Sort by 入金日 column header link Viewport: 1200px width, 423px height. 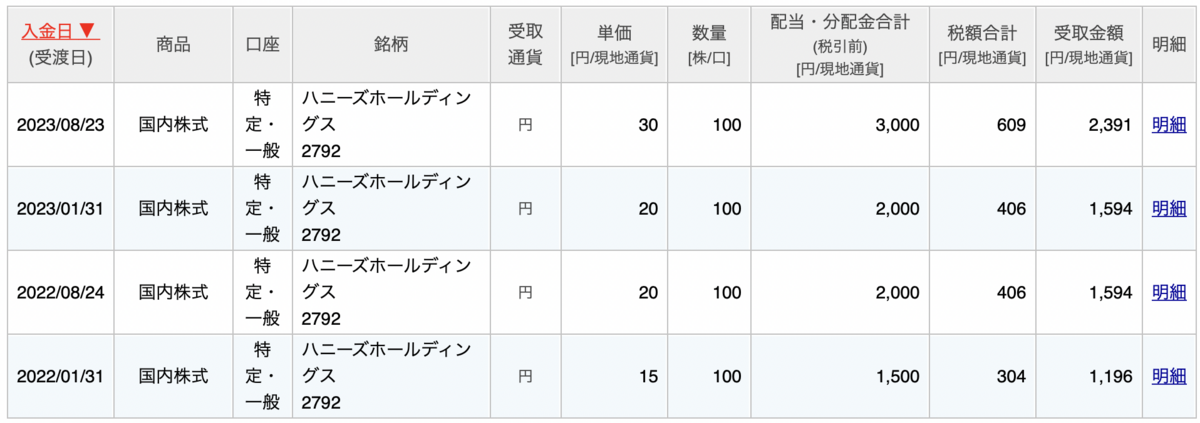(60, 32)
